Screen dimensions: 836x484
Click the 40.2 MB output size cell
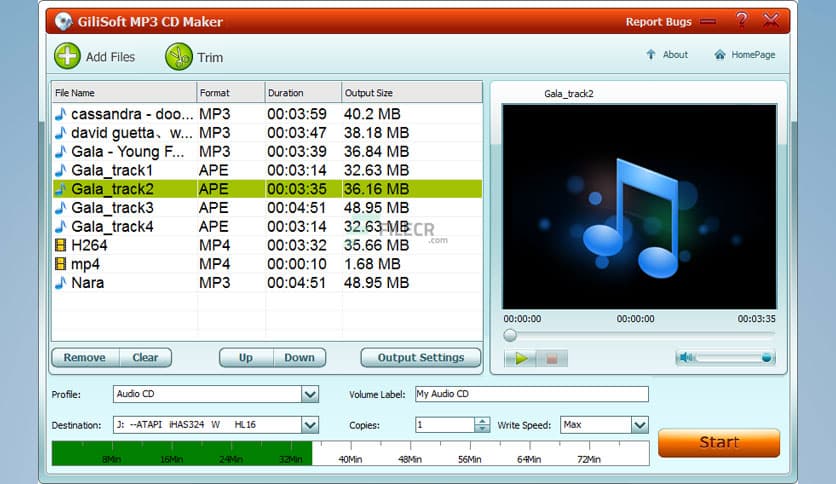(372, 114)
